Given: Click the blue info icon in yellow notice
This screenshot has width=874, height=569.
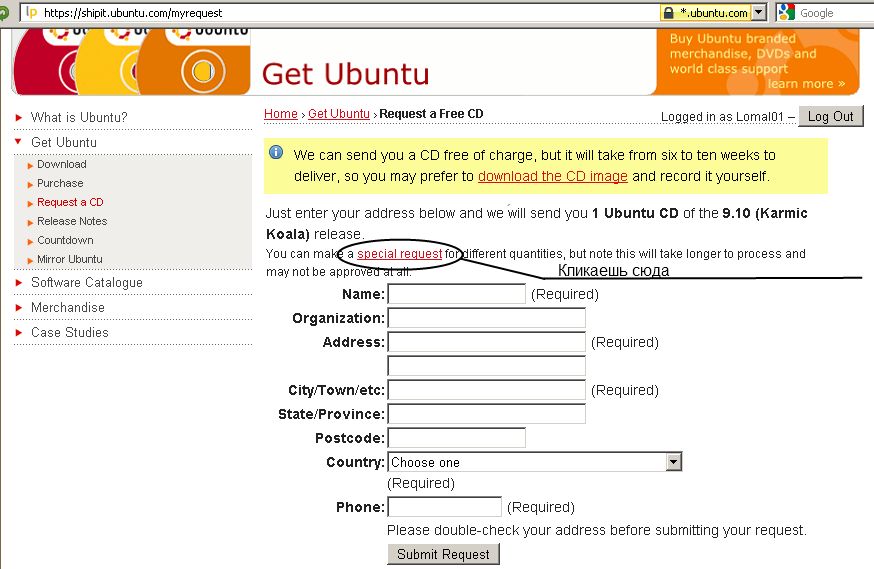Looking at the screenshot, I should [276, 152].
